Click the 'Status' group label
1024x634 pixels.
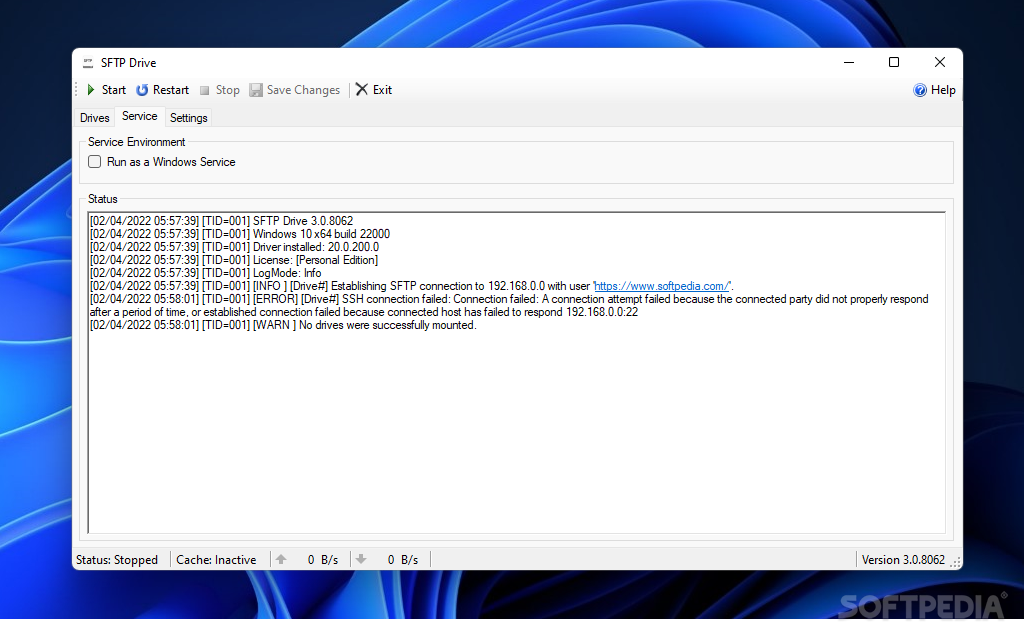(103, 199)
